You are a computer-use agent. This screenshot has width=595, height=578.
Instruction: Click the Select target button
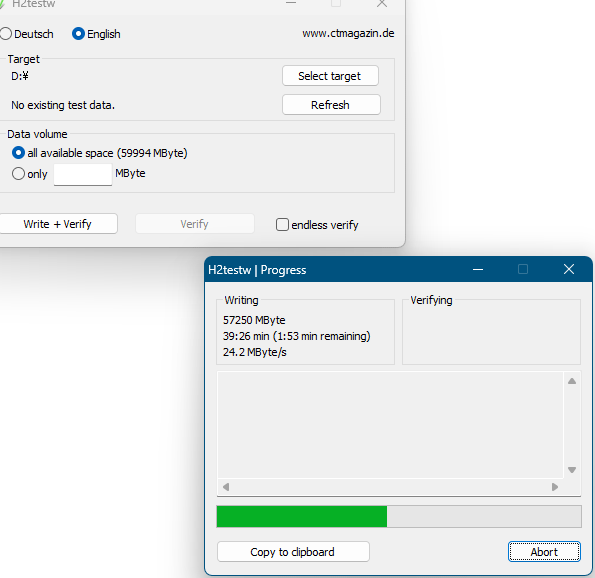click(330, 76)
